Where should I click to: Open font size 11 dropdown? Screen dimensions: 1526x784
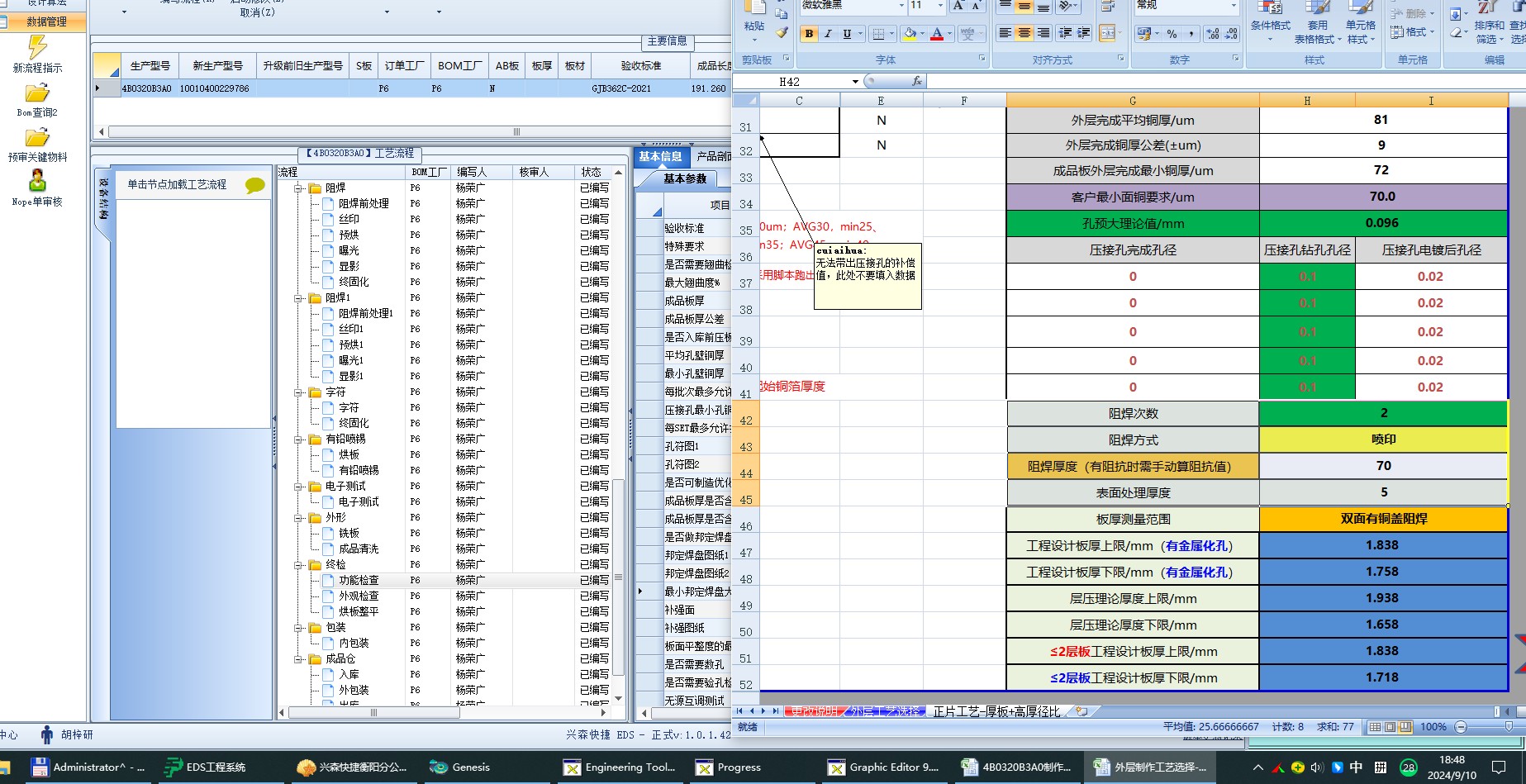[x=940, y=6]
